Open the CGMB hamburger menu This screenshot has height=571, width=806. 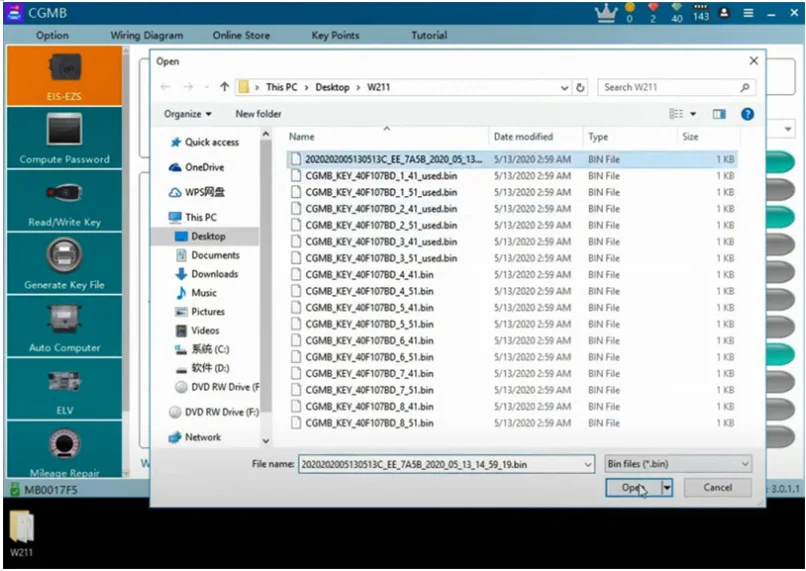point(748,13)
